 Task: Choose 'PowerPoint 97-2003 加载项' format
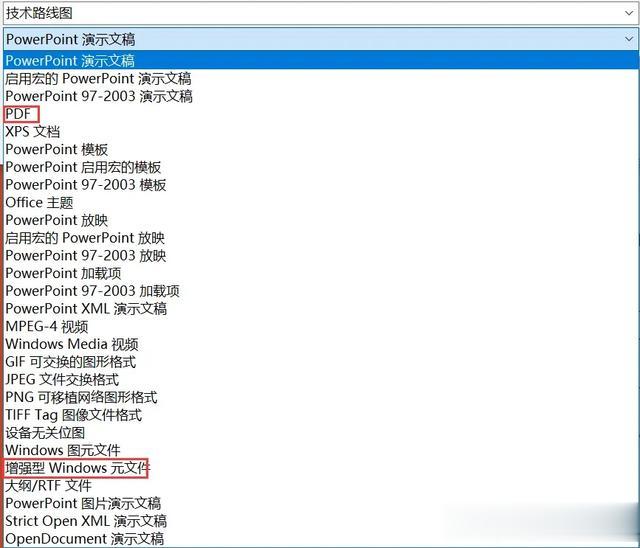click(x=321, y=291)
